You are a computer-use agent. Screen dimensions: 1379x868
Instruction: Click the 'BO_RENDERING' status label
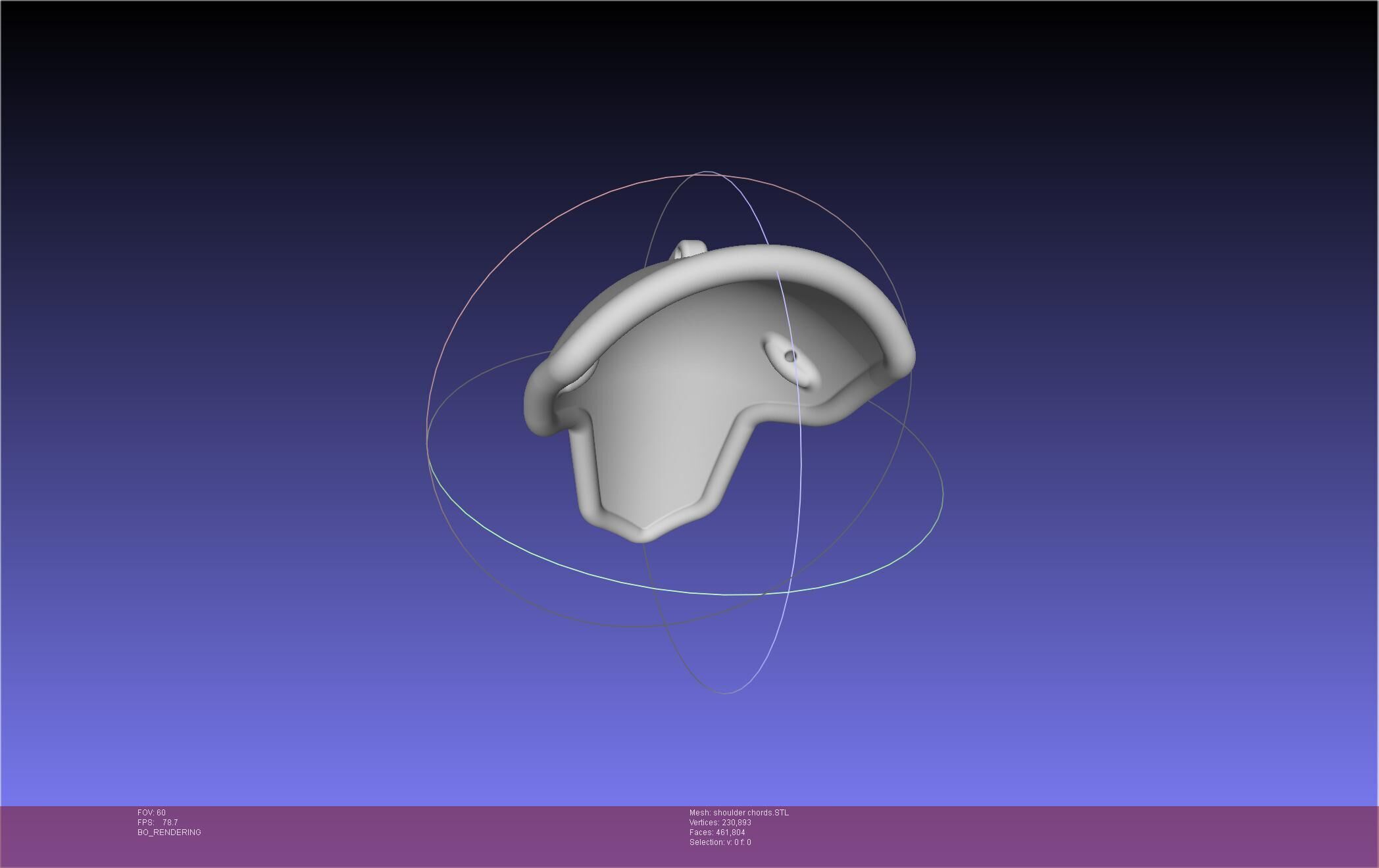coord(169,832)
